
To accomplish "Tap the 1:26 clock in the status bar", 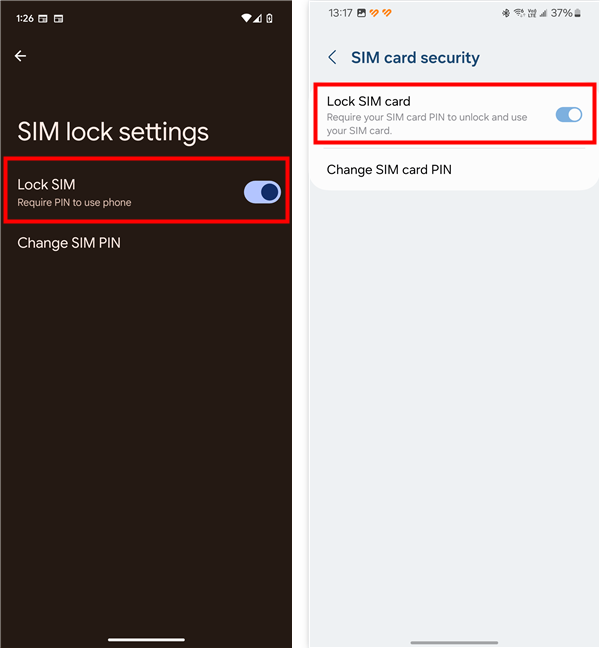I will coord(25,18).
